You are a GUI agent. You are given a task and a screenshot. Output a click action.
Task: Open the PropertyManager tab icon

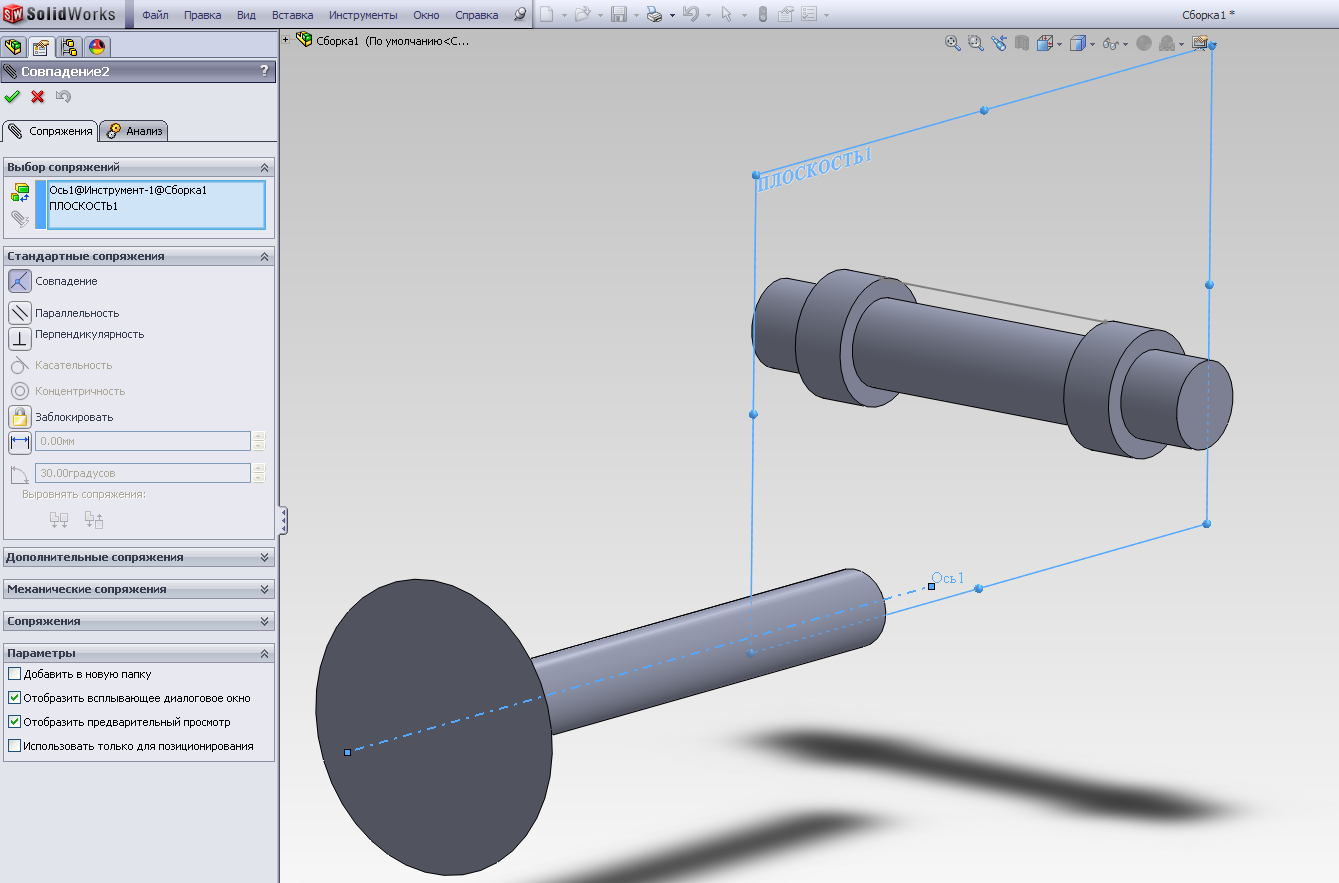[40, 47]
